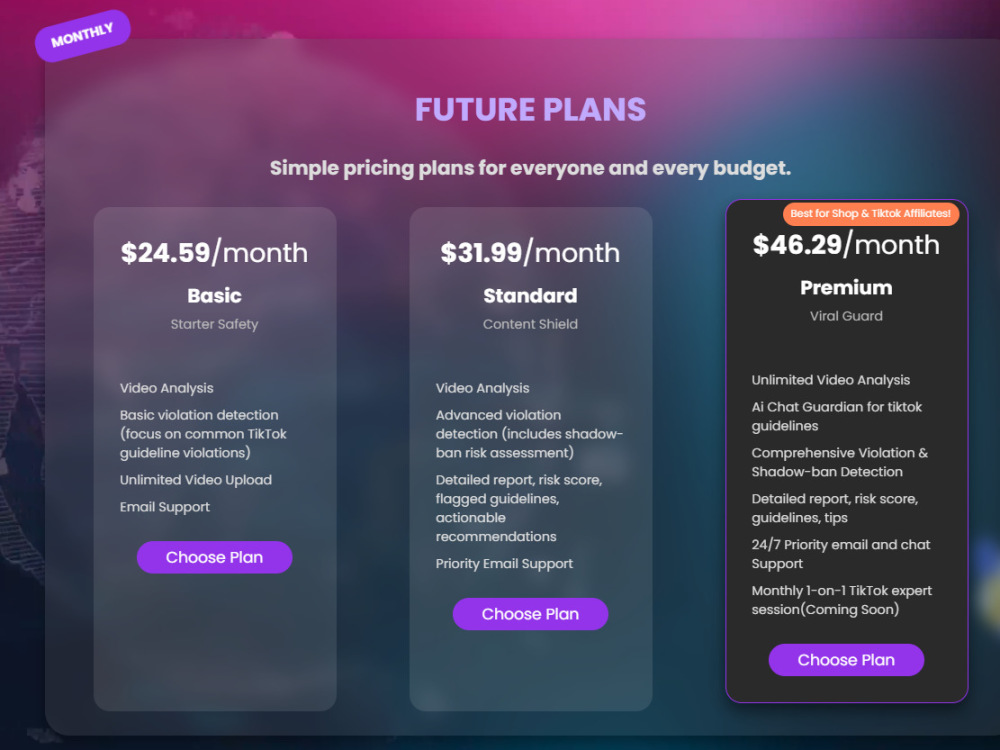Click the Best for Shop & Tiktok Affiliates badge
The width and height of the screenshot is (1000, 750).
tap(871, 214)
